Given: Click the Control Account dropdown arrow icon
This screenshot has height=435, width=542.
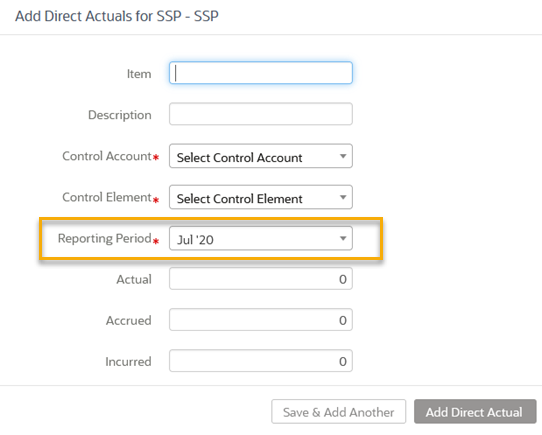Looking at the screenshot, I should (x=343, y=156).
